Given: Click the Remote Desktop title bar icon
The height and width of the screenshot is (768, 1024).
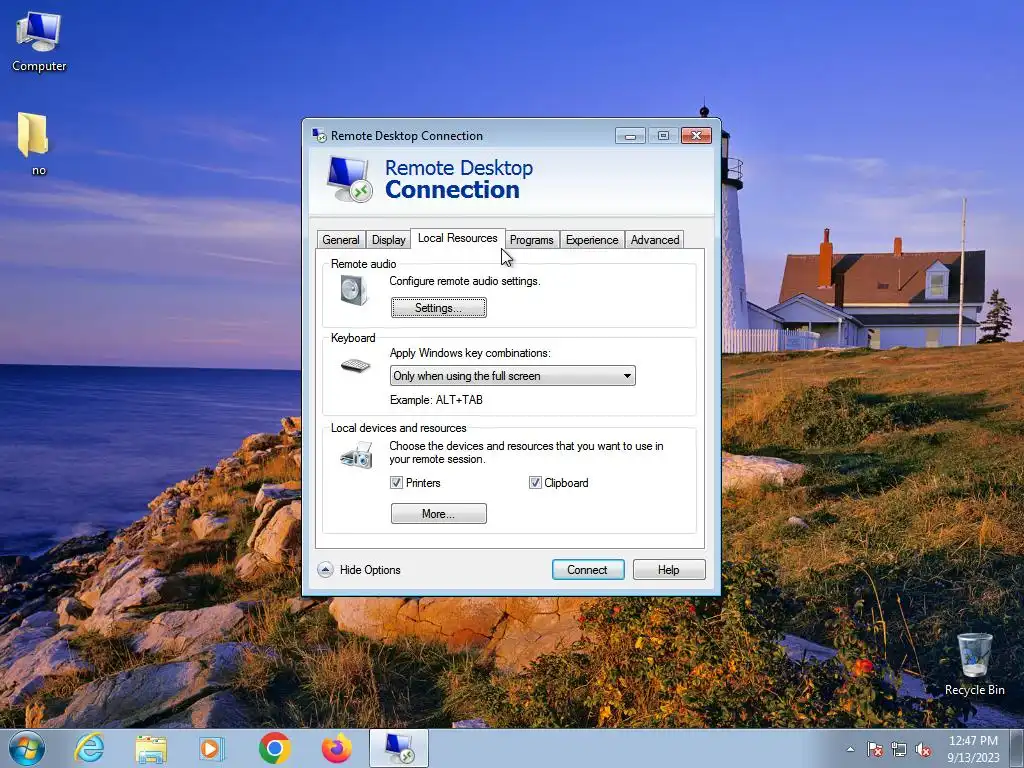Looking at the screenshot, I should (x=319, y=135).
